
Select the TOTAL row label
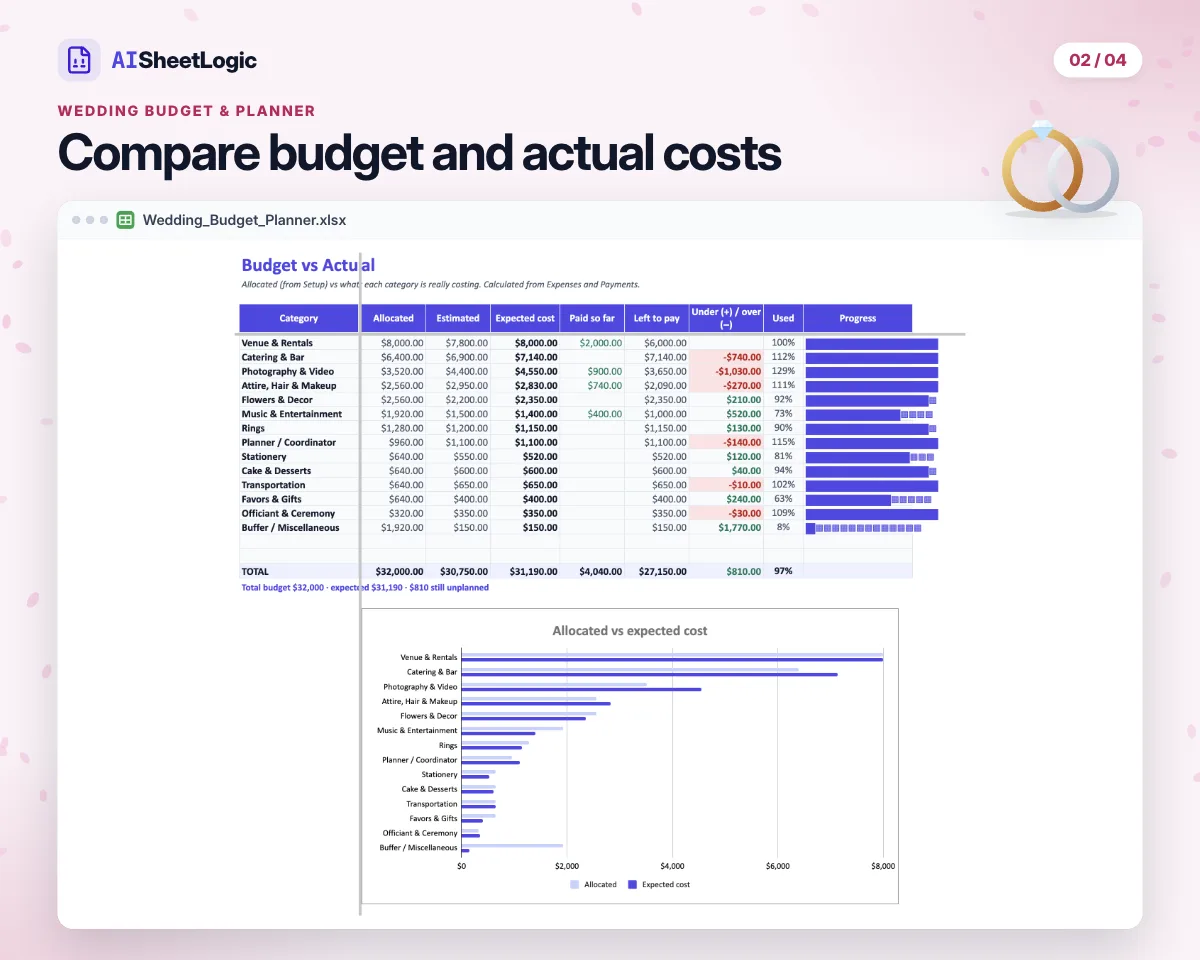click(255, 571)
